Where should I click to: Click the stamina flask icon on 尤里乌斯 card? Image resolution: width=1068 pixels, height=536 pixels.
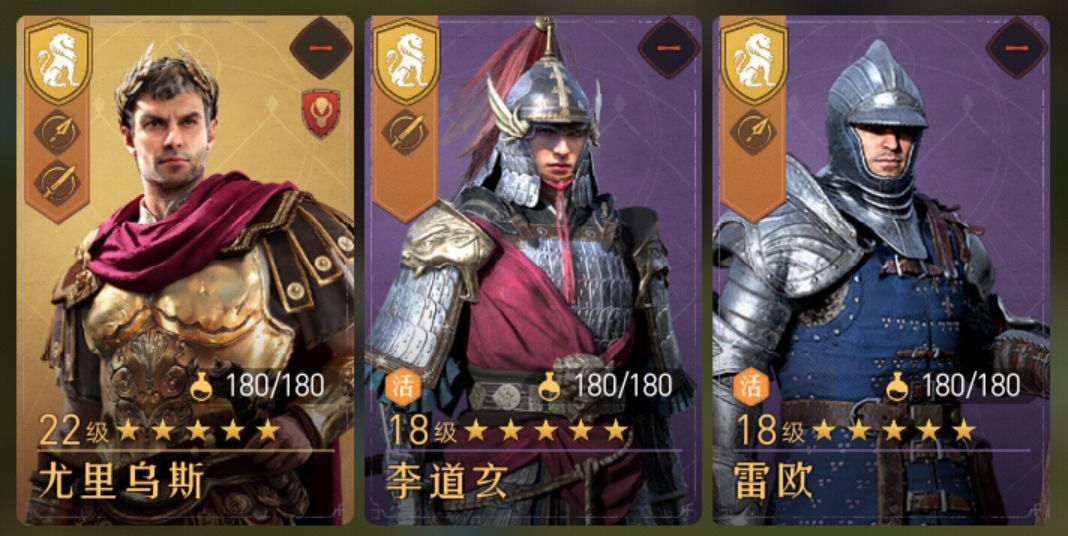[x=201, y=386]
